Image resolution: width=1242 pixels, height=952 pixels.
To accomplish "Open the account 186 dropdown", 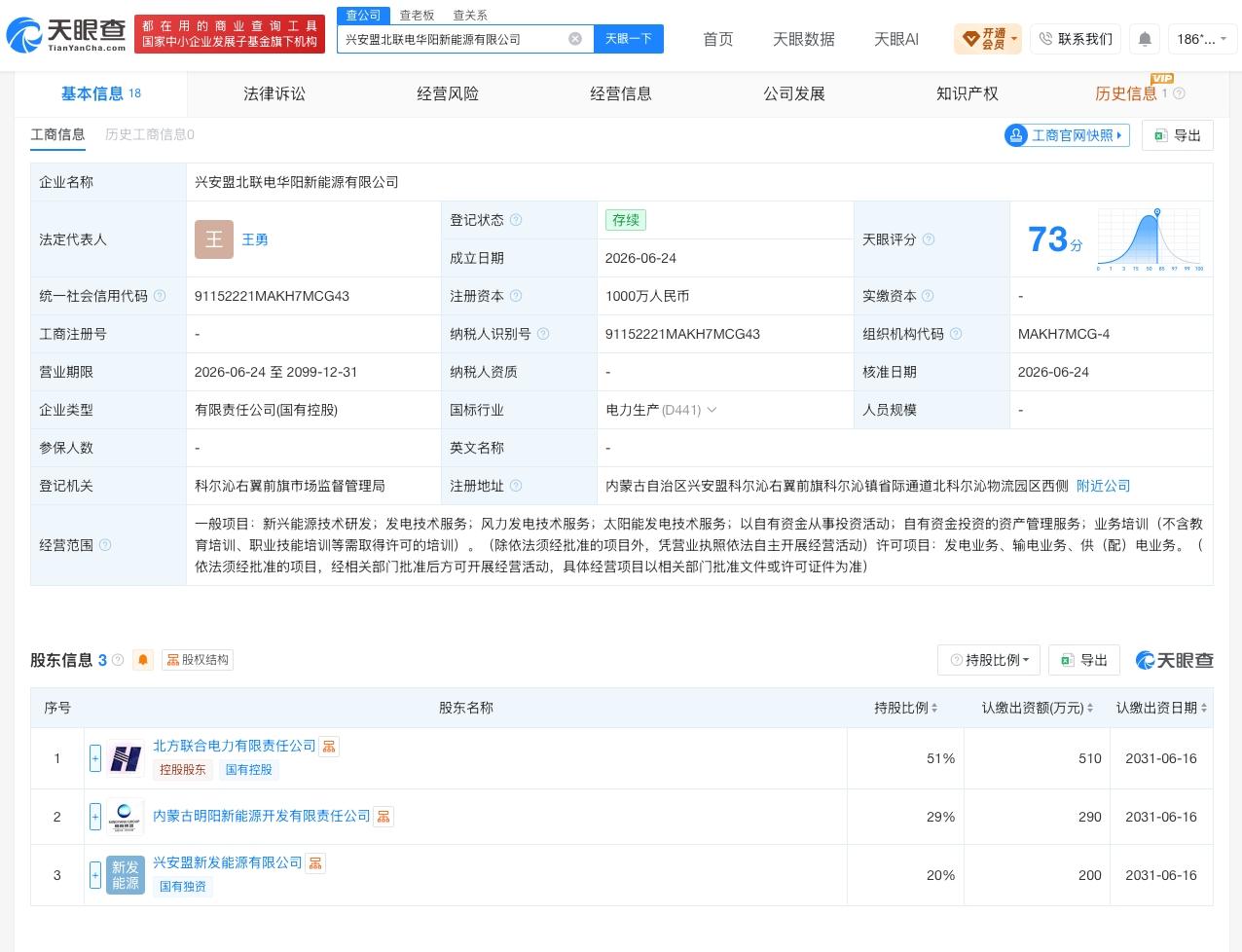I will 1202,39.
